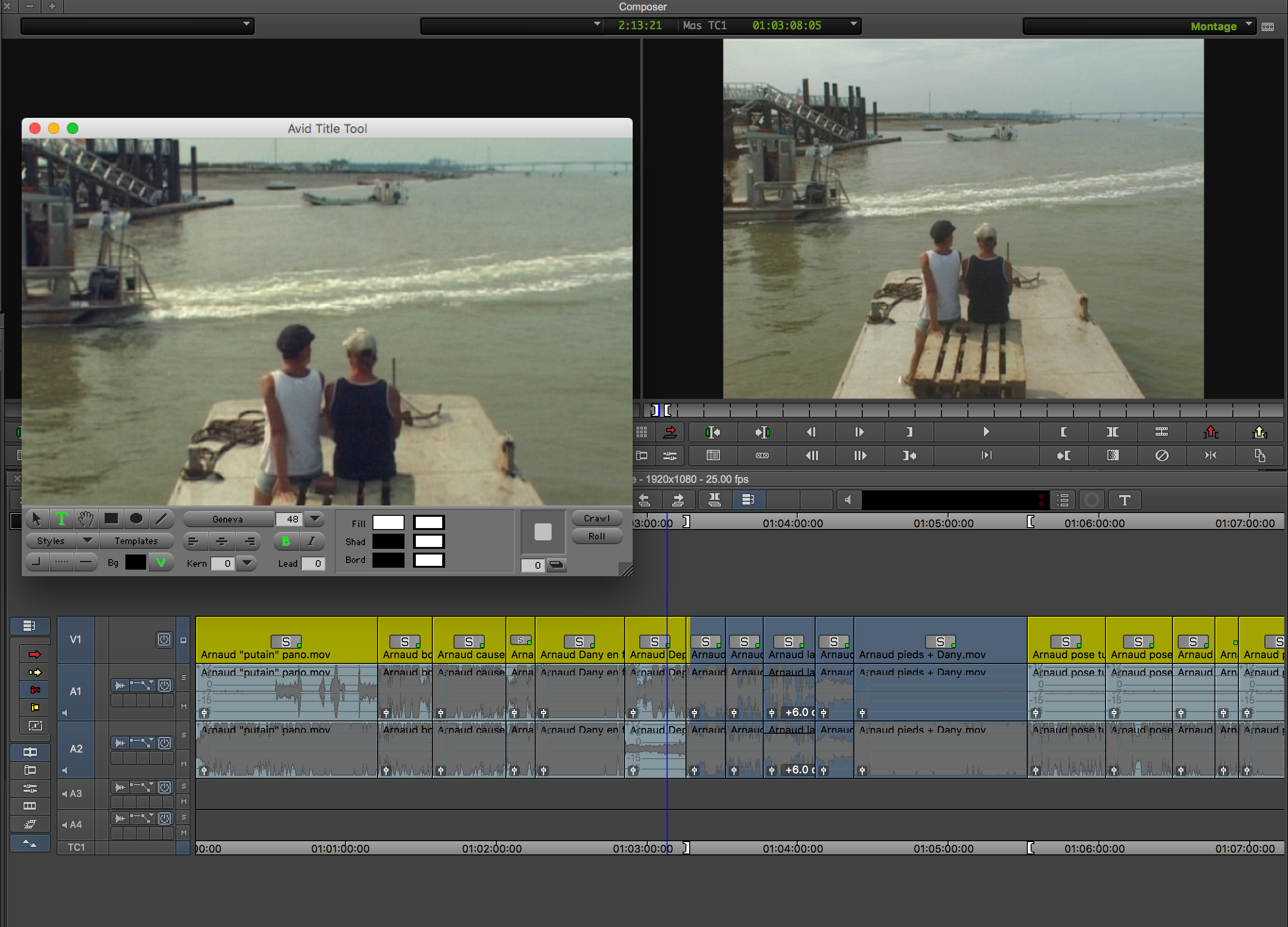Click the Crawl button

coord(596,519)
